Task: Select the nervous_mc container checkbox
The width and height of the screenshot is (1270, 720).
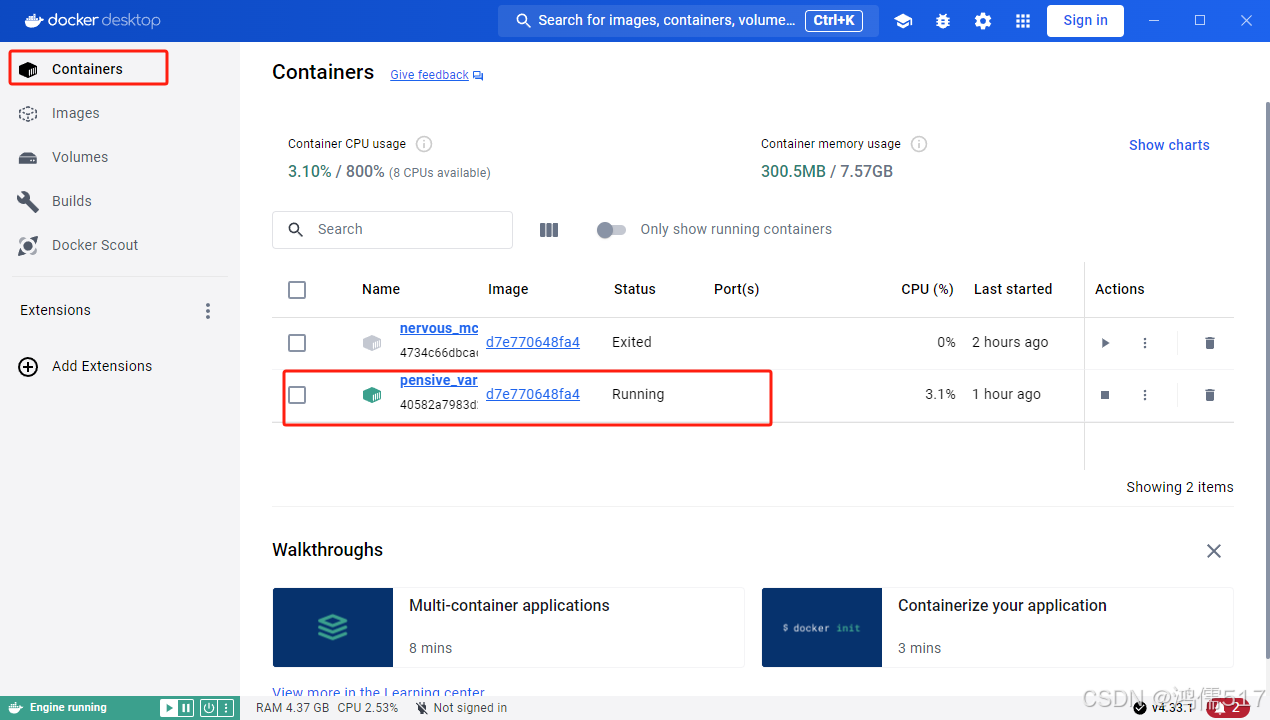Action: click(297, 343)
